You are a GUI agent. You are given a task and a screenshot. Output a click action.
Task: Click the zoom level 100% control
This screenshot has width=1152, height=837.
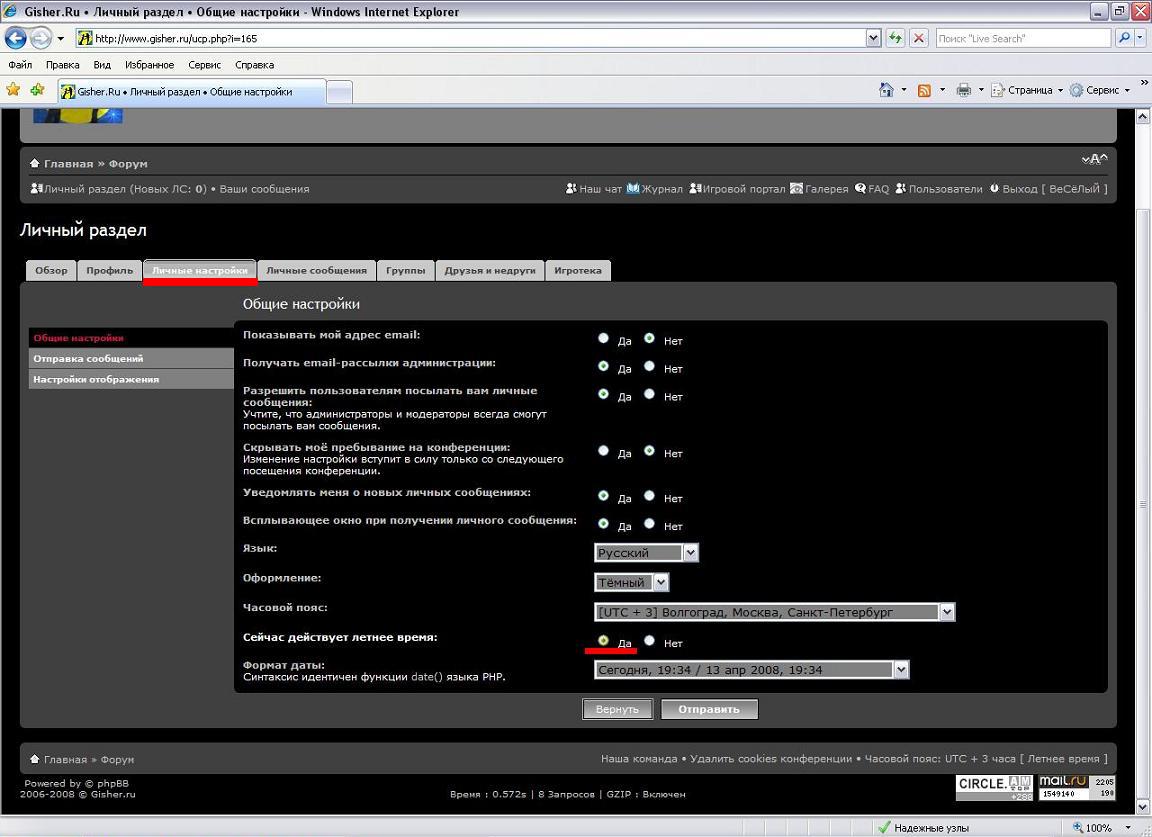coord(1097,828)
